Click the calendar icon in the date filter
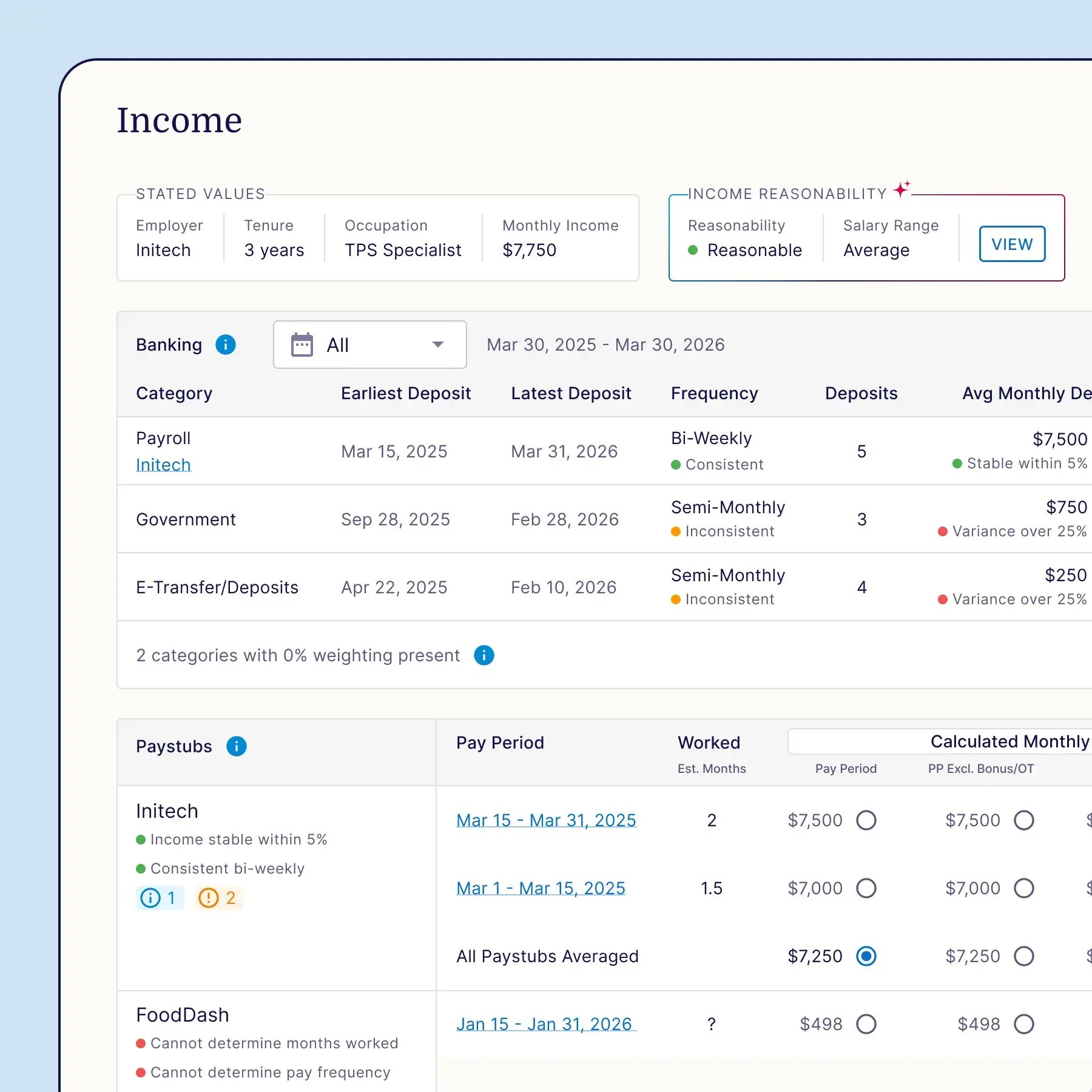Viewport: 1092px width, 1092px height. (x=302, y=345)
